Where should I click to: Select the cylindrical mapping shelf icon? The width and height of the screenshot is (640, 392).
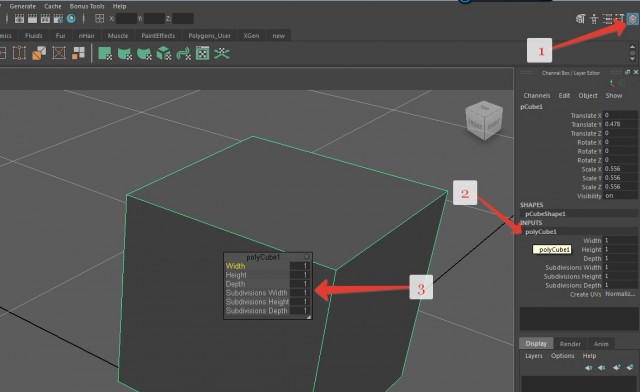124,53
